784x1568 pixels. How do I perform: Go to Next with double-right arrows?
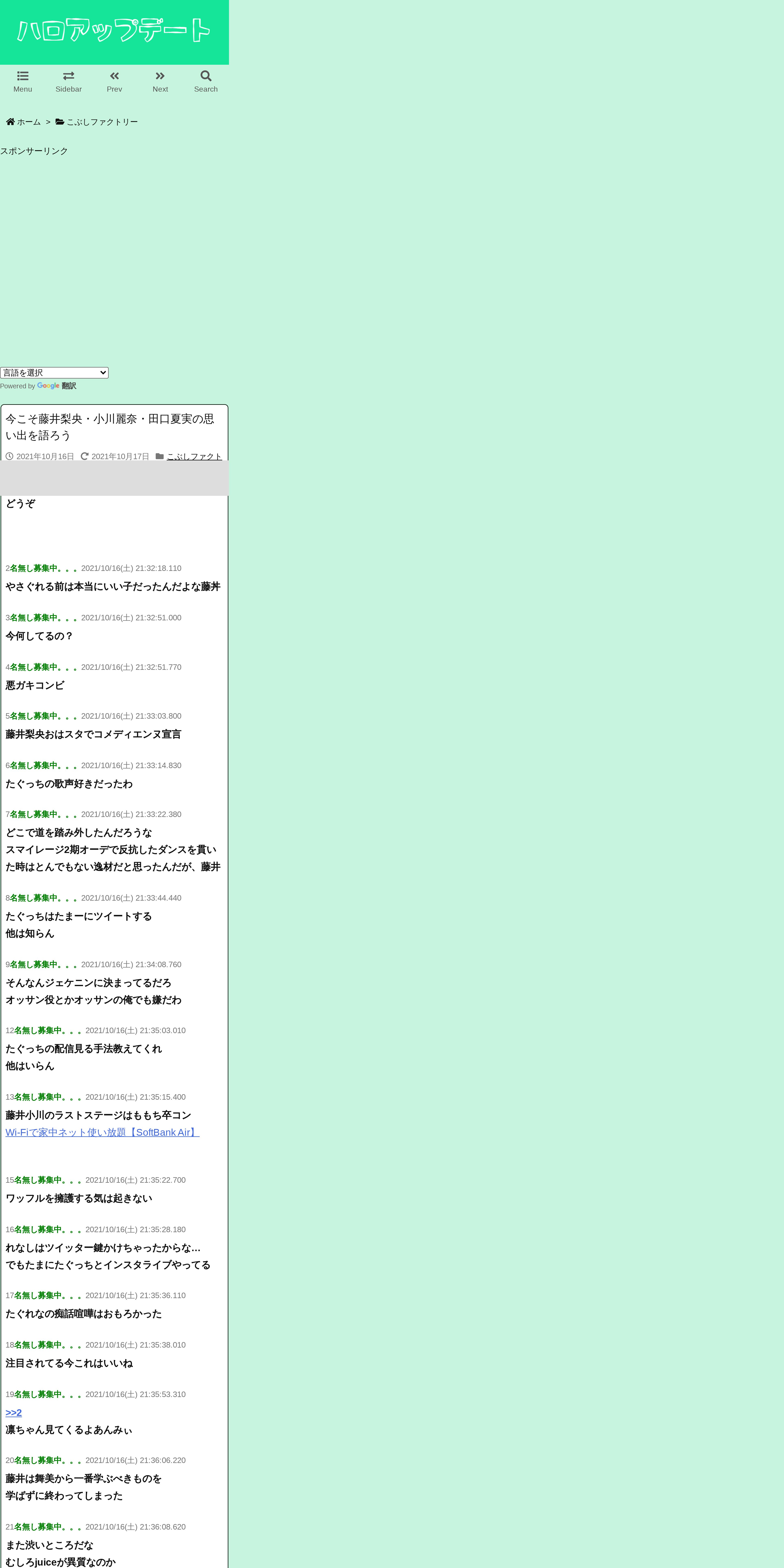(160, 76)
